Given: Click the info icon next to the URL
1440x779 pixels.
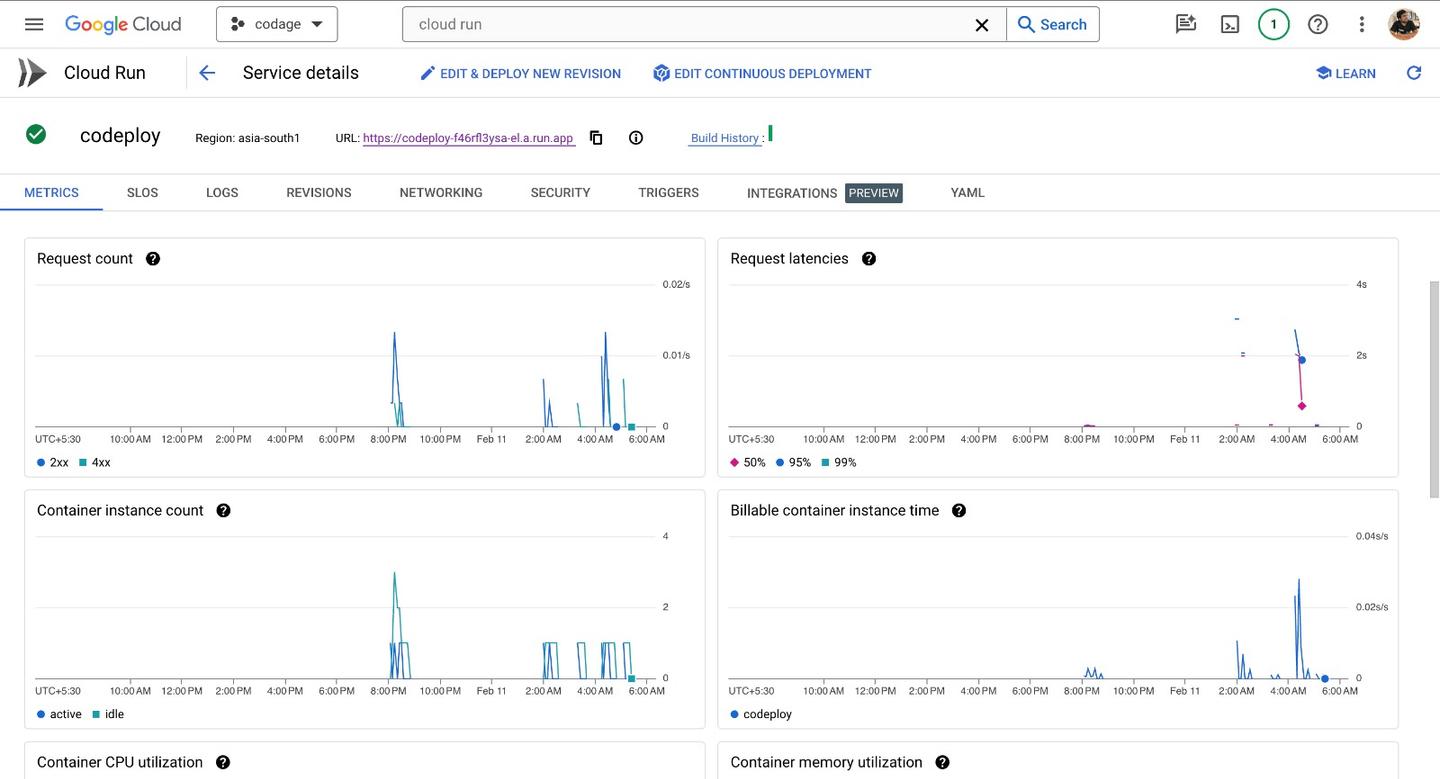Looking at the screenshot, I should [636, 138].
